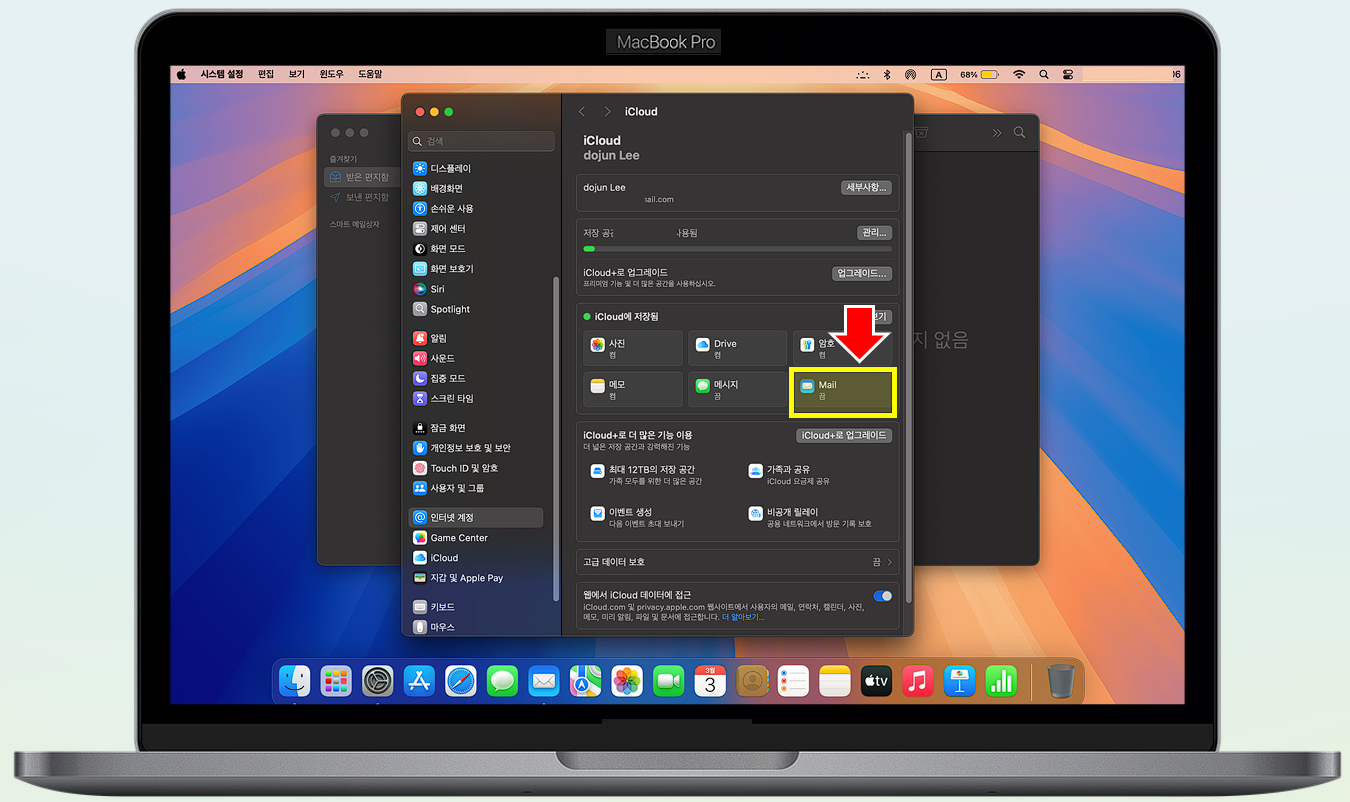This screenshot has width=1350, height=802.
Task: Open 잠금 화면 settings
Action: point(440,428)
